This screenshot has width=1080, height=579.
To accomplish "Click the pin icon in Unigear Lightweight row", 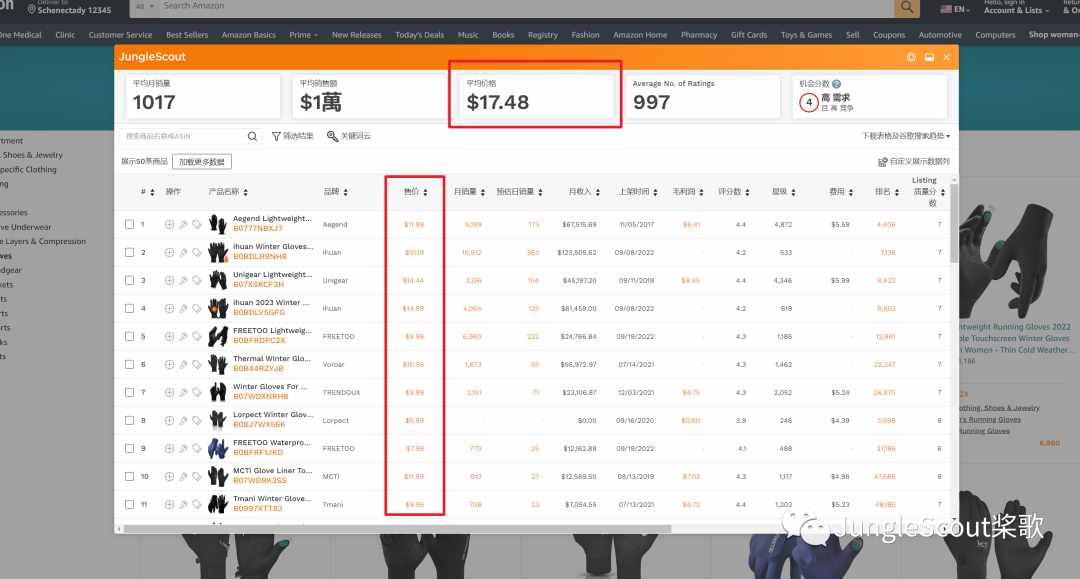I will (x=183, y=280).
